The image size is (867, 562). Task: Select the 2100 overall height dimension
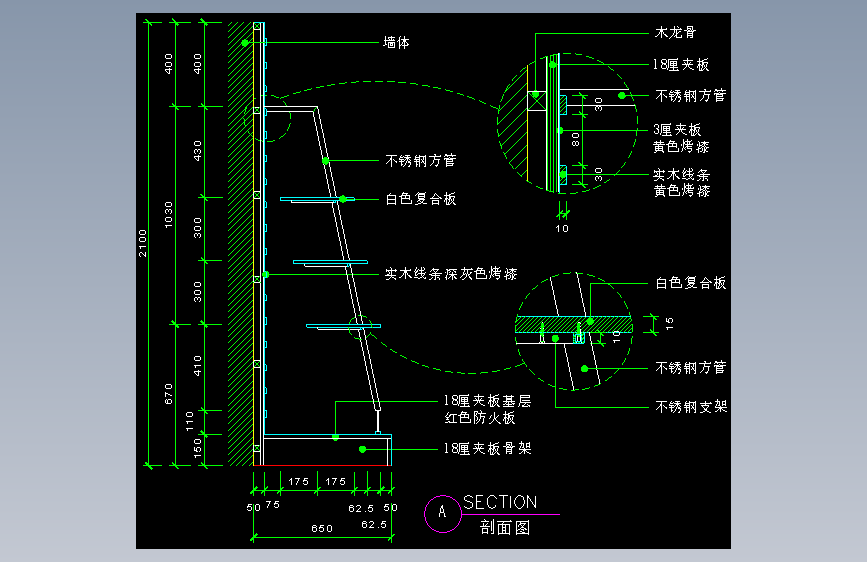(143, 243)
